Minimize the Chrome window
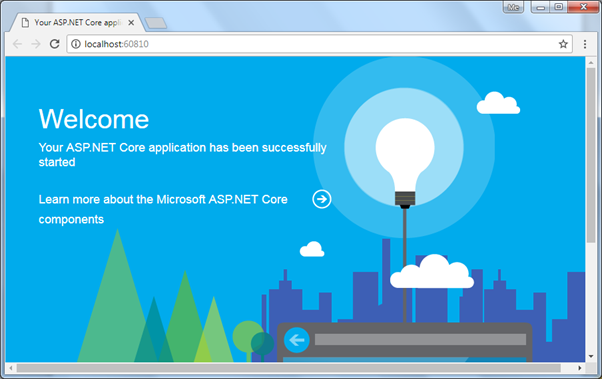 (x=540, y=7)
